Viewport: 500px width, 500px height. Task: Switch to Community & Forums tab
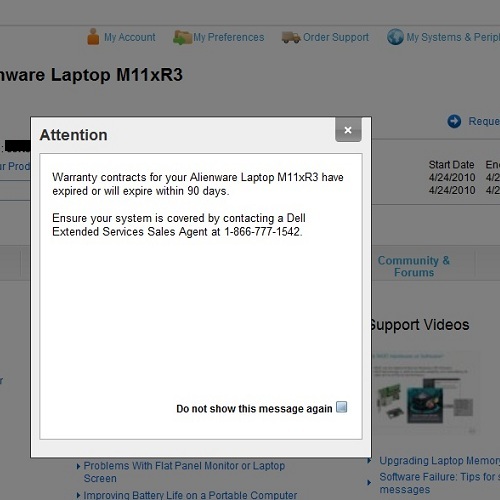tap(414, 266)
